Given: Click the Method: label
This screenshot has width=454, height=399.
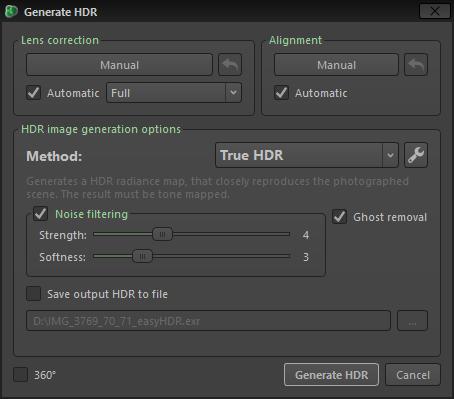Looking at the screenshot, I should coord(54,156).
